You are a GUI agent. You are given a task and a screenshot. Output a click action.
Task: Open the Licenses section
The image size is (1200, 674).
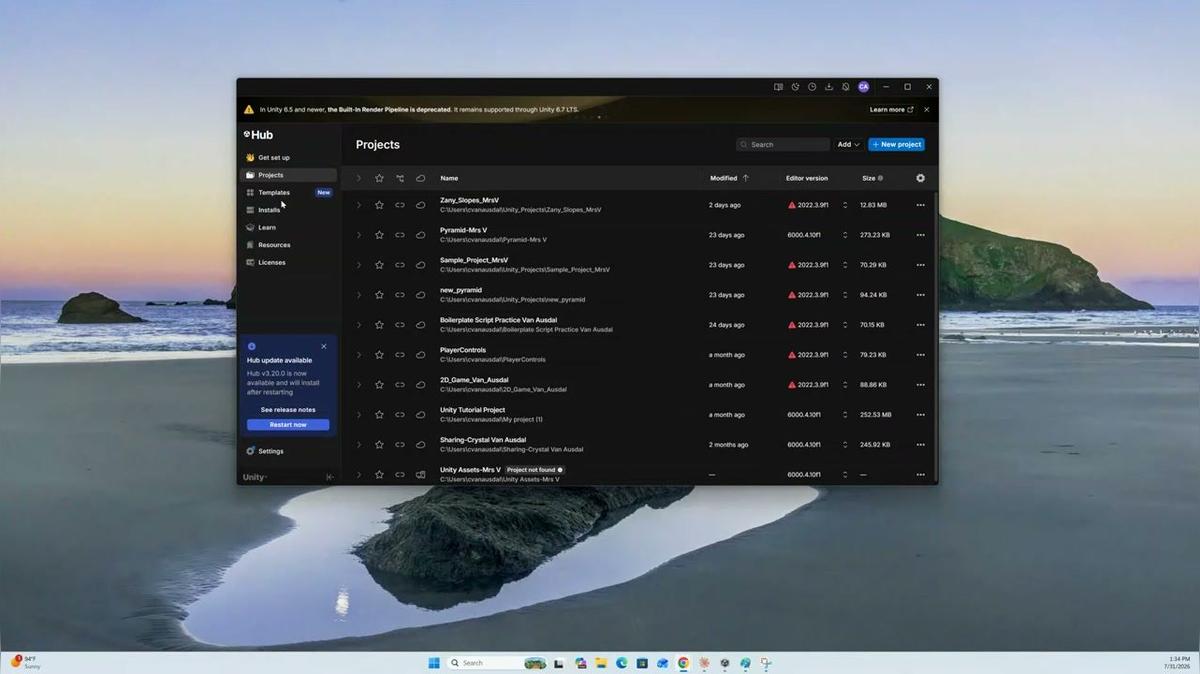pos(289,262)
